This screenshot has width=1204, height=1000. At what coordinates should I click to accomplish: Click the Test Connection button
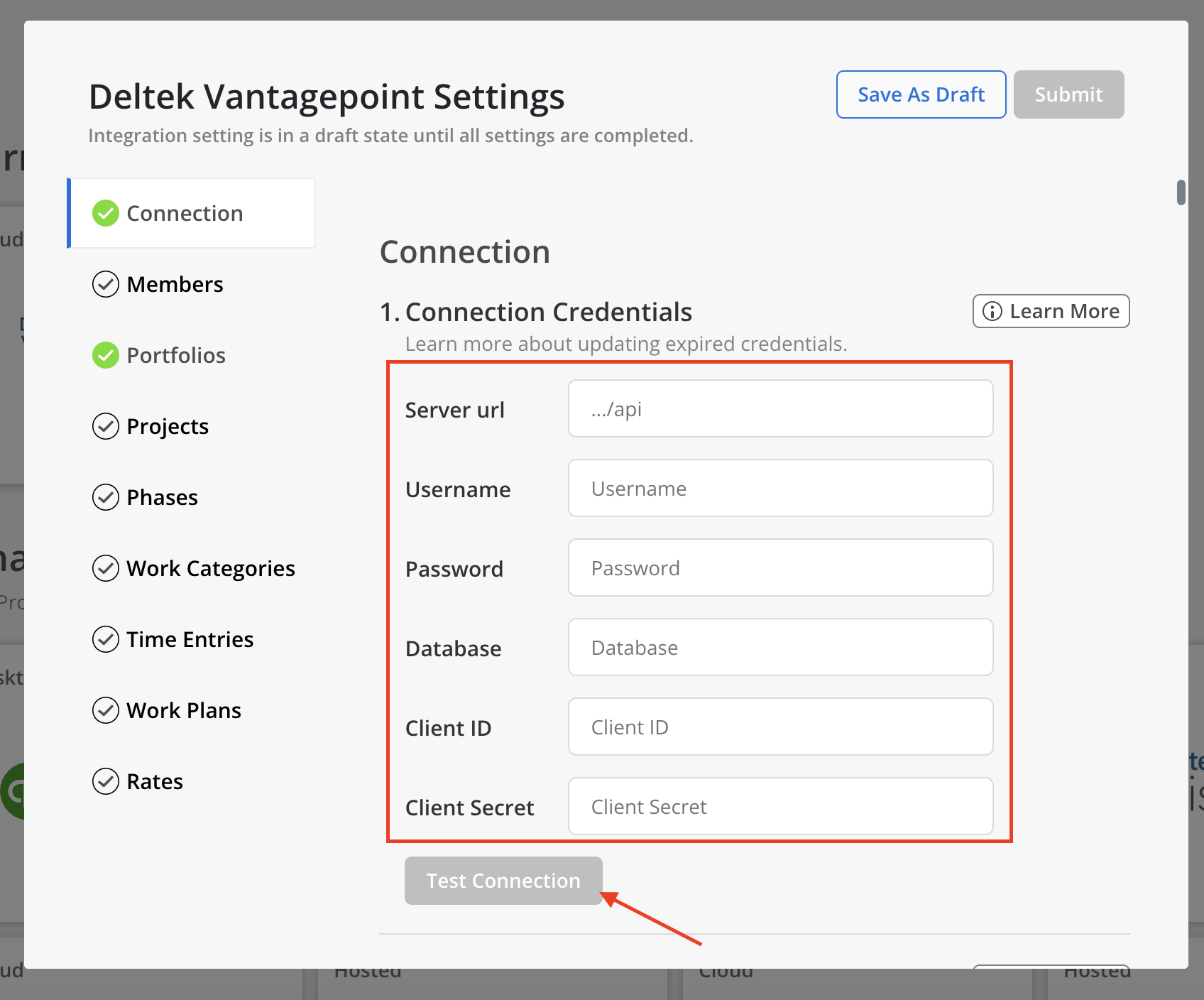click(x=503, y=881)
